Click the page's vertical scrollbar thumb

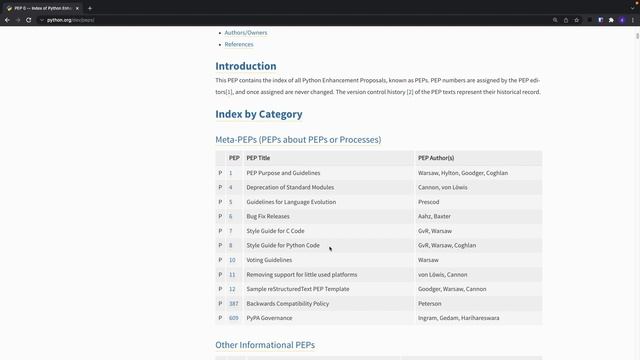click(637, 36)
